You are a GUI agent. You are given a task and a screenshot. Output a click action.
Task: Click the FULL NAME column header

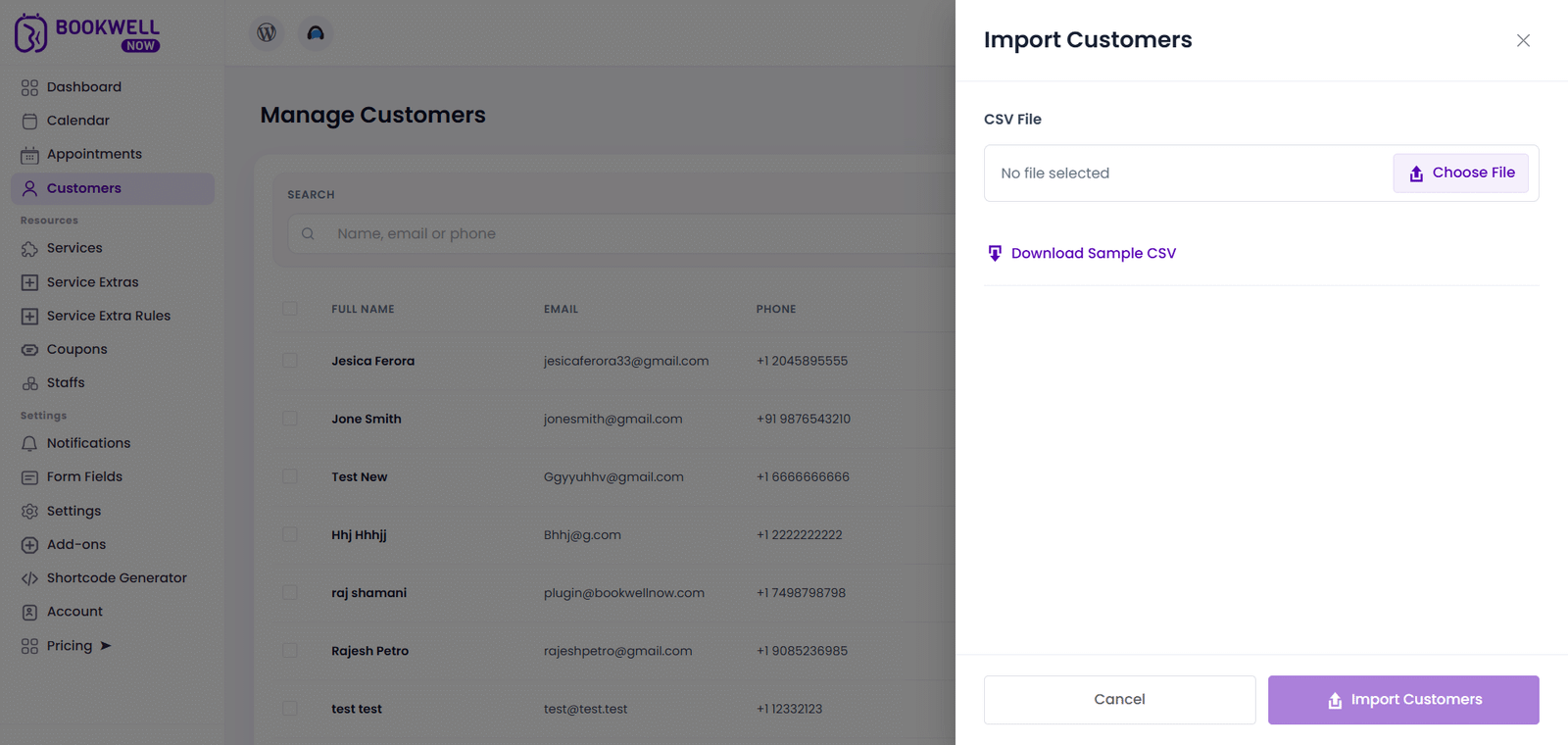point(363,309)
